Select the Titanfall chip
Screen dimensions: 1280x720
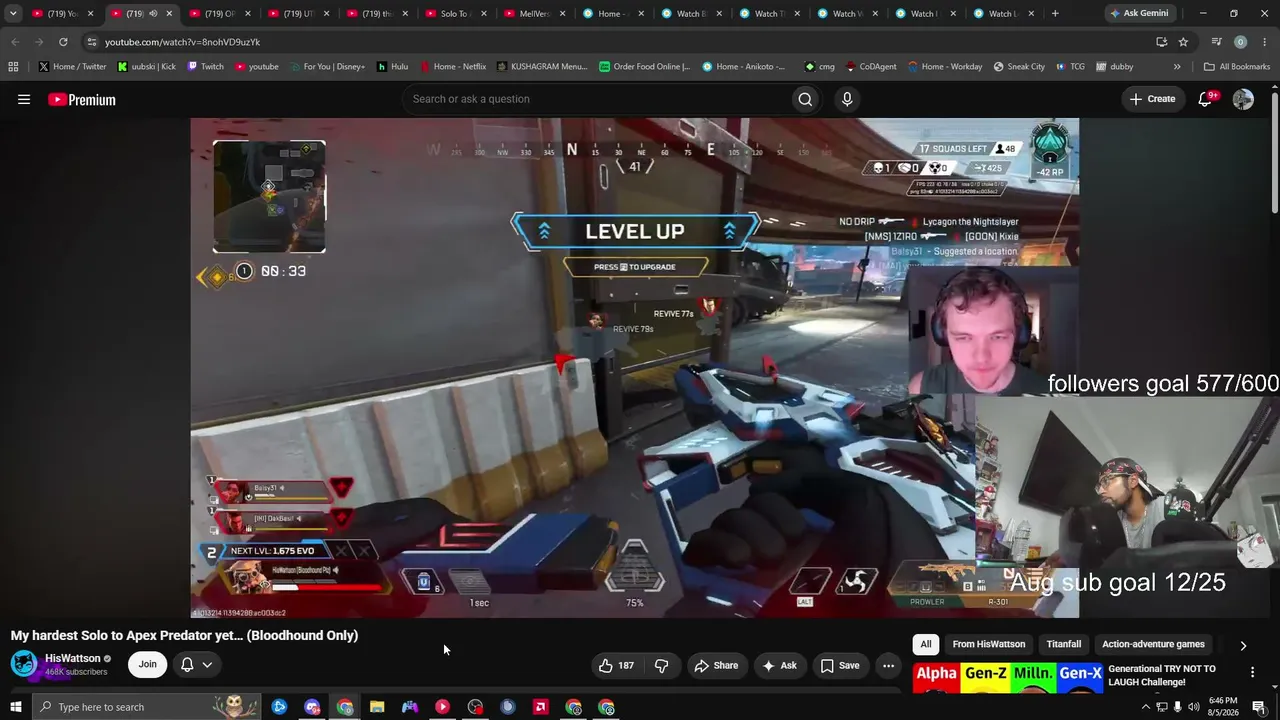coord(1064,645)
